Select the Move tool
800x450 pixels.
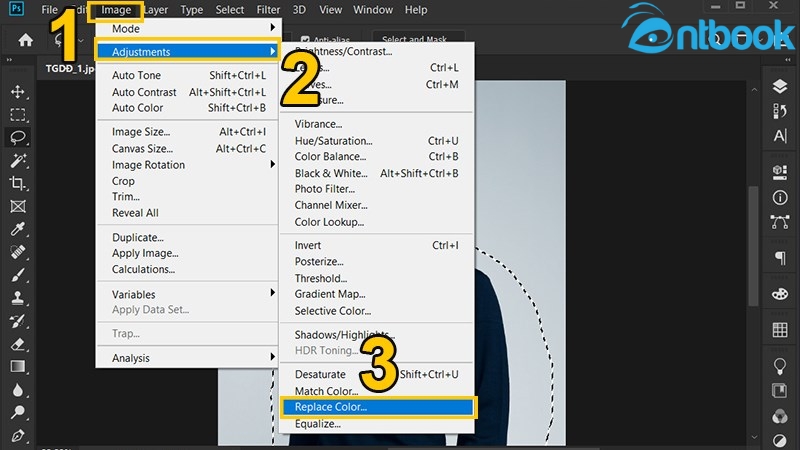pos(18,92)
